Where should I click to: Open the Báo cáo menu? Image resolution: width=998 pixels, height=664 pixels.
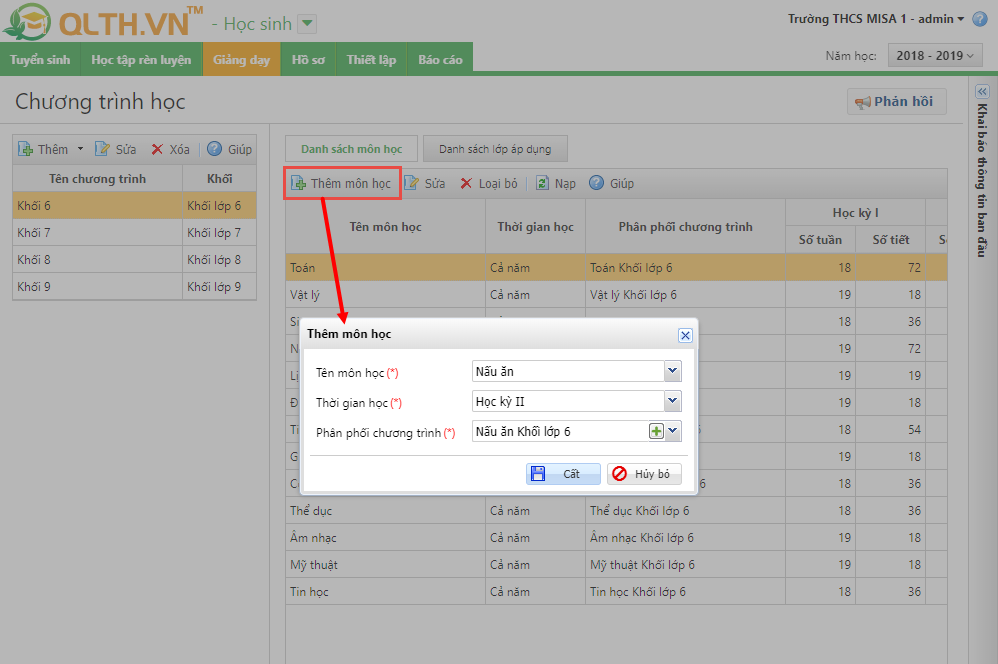point(440,59)
